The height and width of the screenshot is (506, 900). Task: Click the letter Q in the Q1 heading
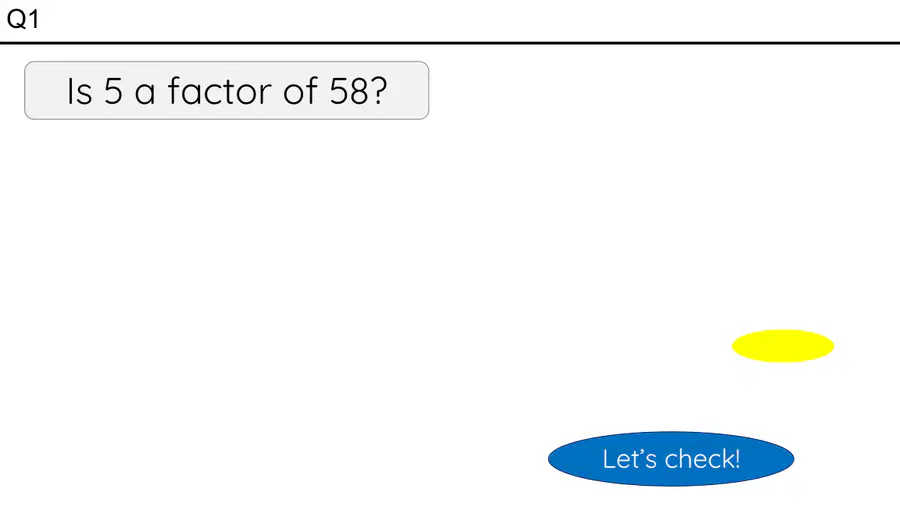click(x=16, y=20)
